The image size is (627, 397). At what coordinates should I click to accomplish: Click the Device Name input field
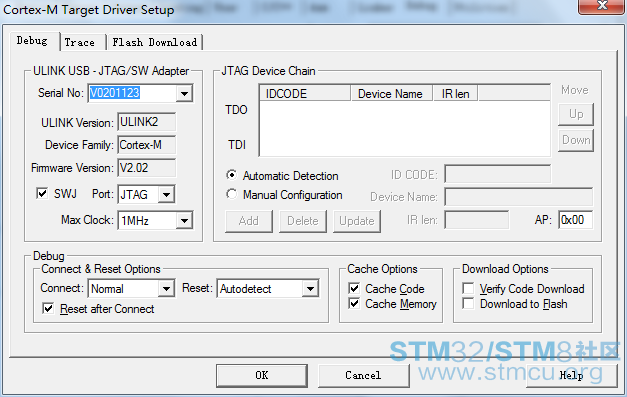click(519, 197)
